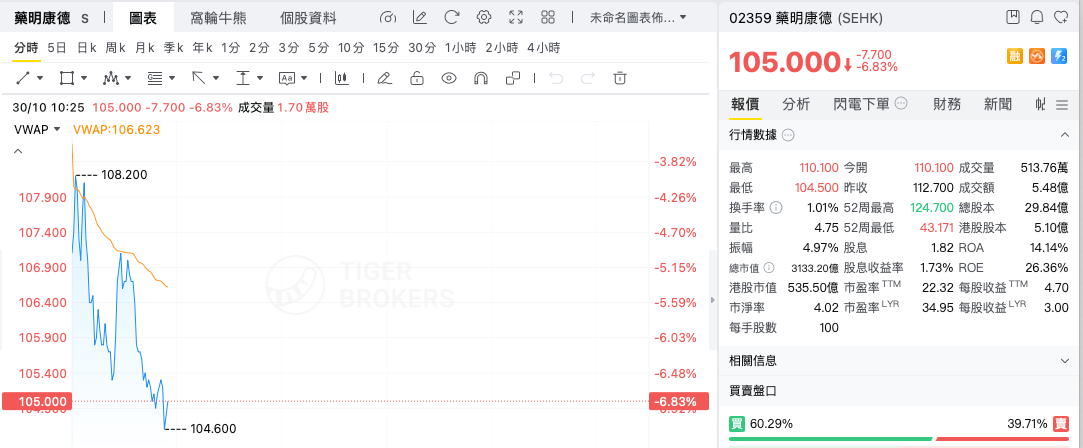Select the text annotation tool
This screenshot has height=448, width=1083.
(x=287, y=78)
